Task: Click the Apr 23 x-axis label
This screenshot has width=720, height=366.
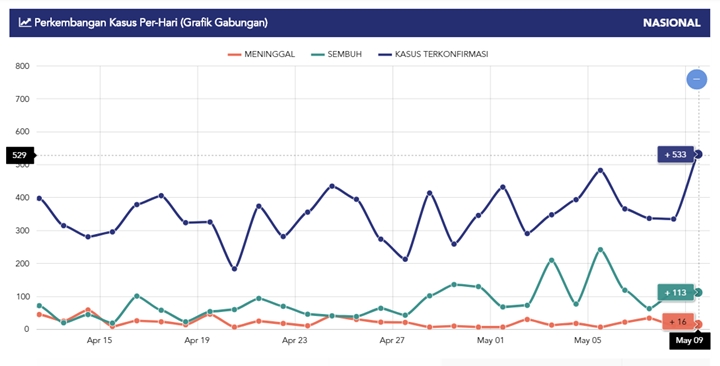Action: 295,340
